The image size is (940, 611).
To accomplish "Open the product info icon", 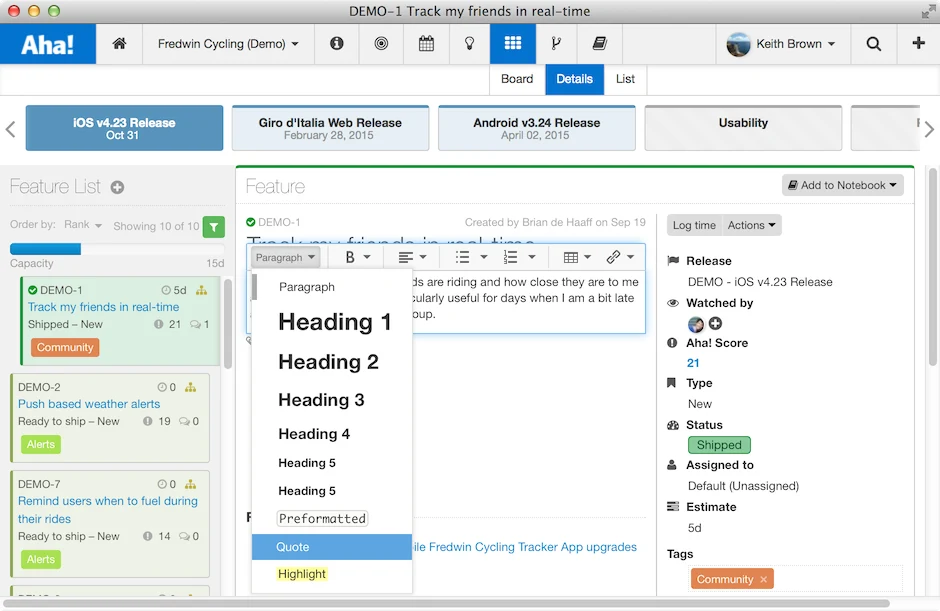I will 337,44.
